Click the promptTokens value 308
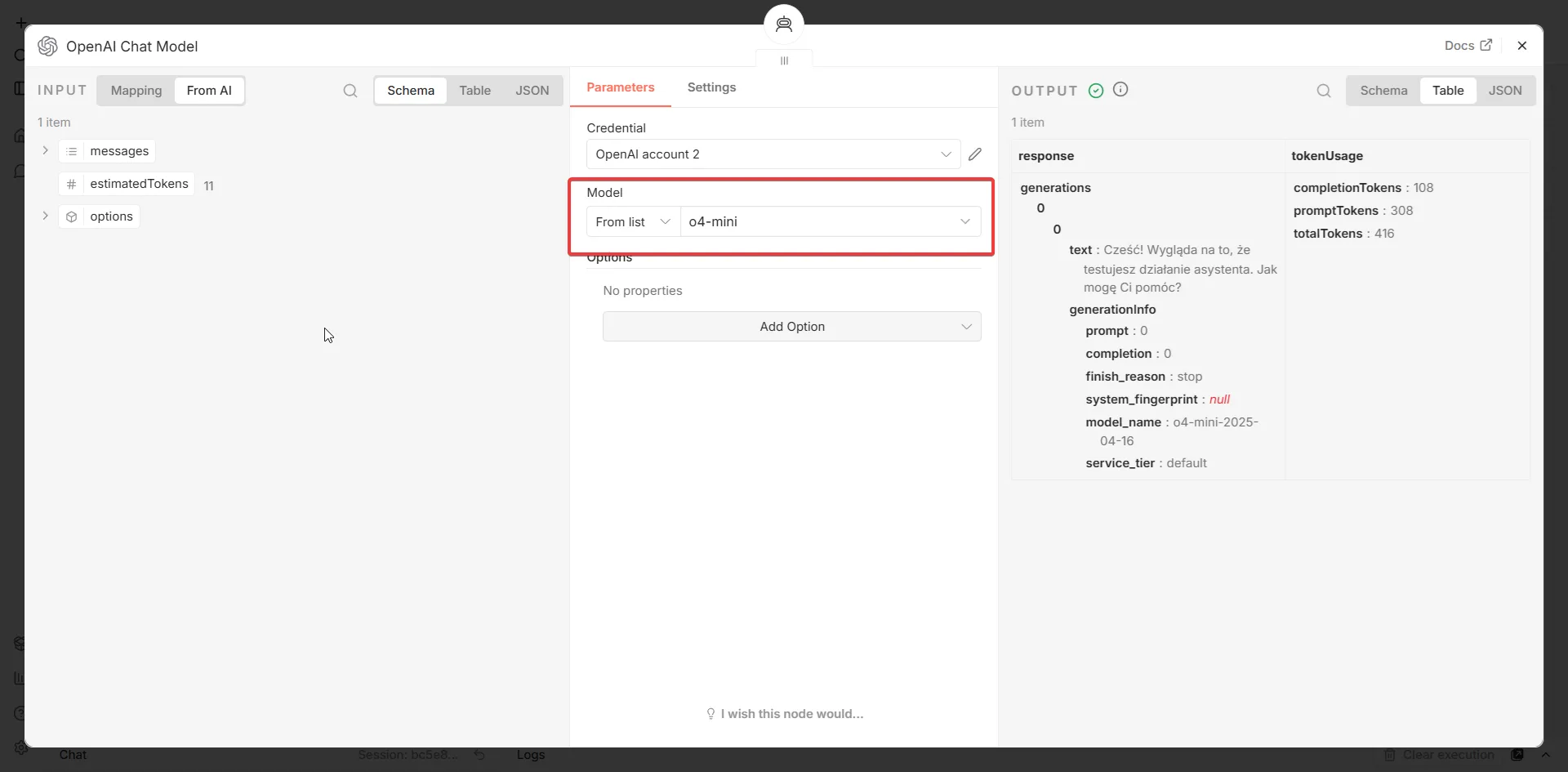This screenshot has height=772, width=1568. tap(1401, 211)
